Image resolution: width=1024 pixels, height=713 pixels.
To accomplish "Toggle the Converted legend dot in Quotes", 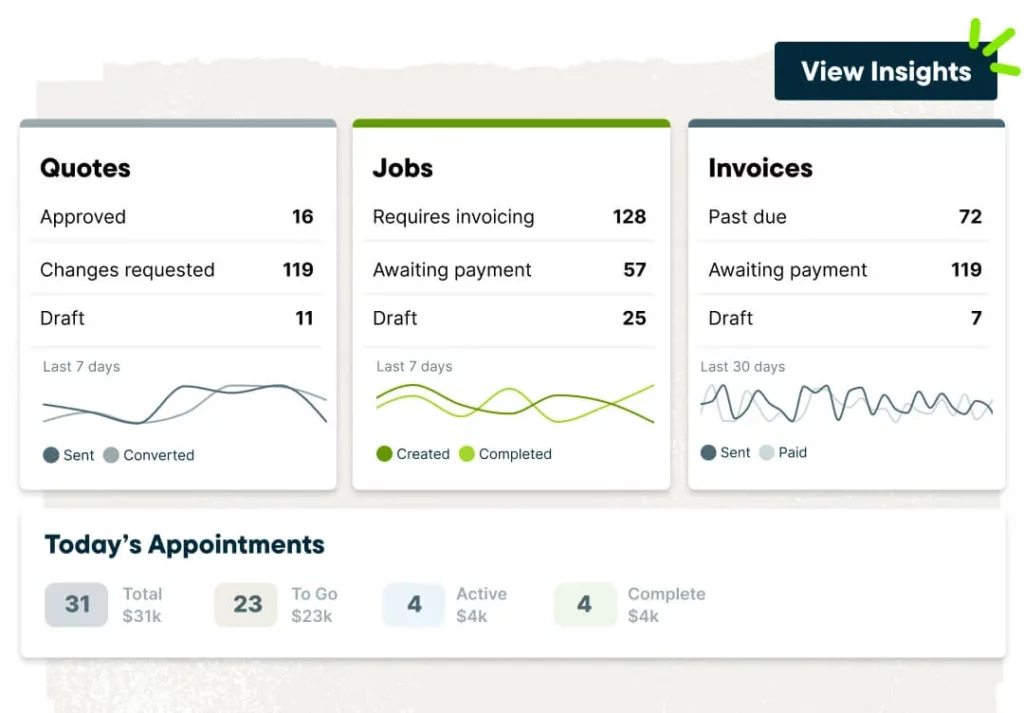I will tap(111, 455).
